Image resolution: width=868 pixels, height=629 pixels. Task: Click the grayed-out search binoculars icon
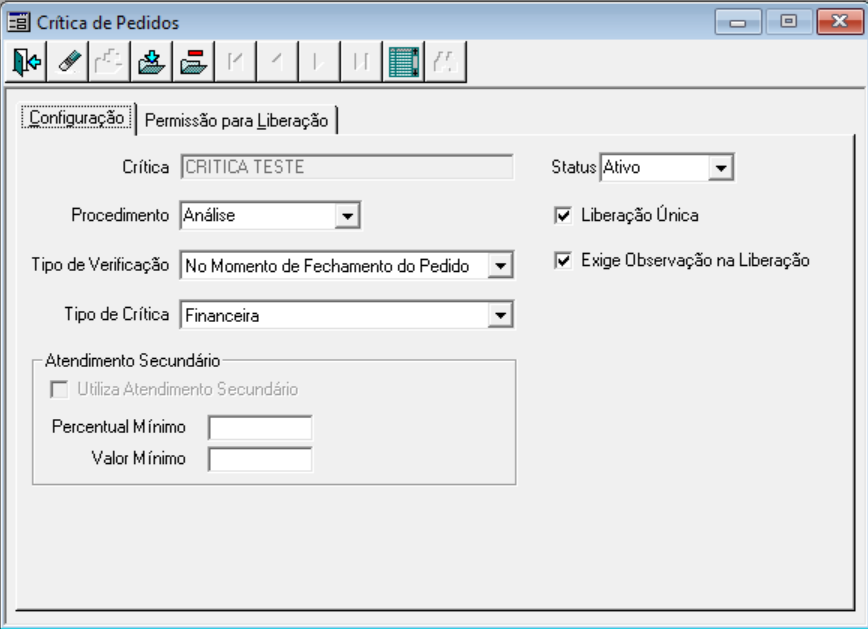pyautogui.click(x=446, y=61)
